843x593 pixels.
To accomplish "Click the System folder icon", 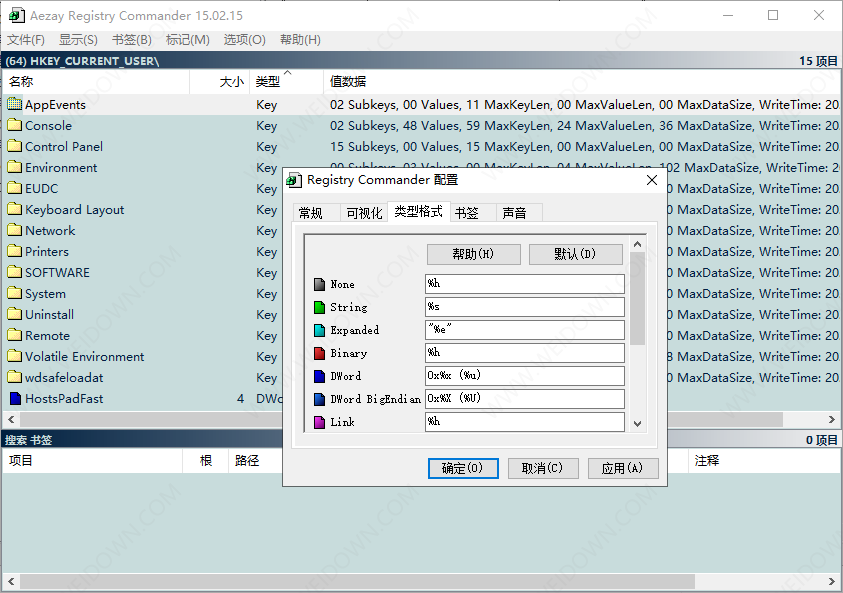I will point(15,293).
